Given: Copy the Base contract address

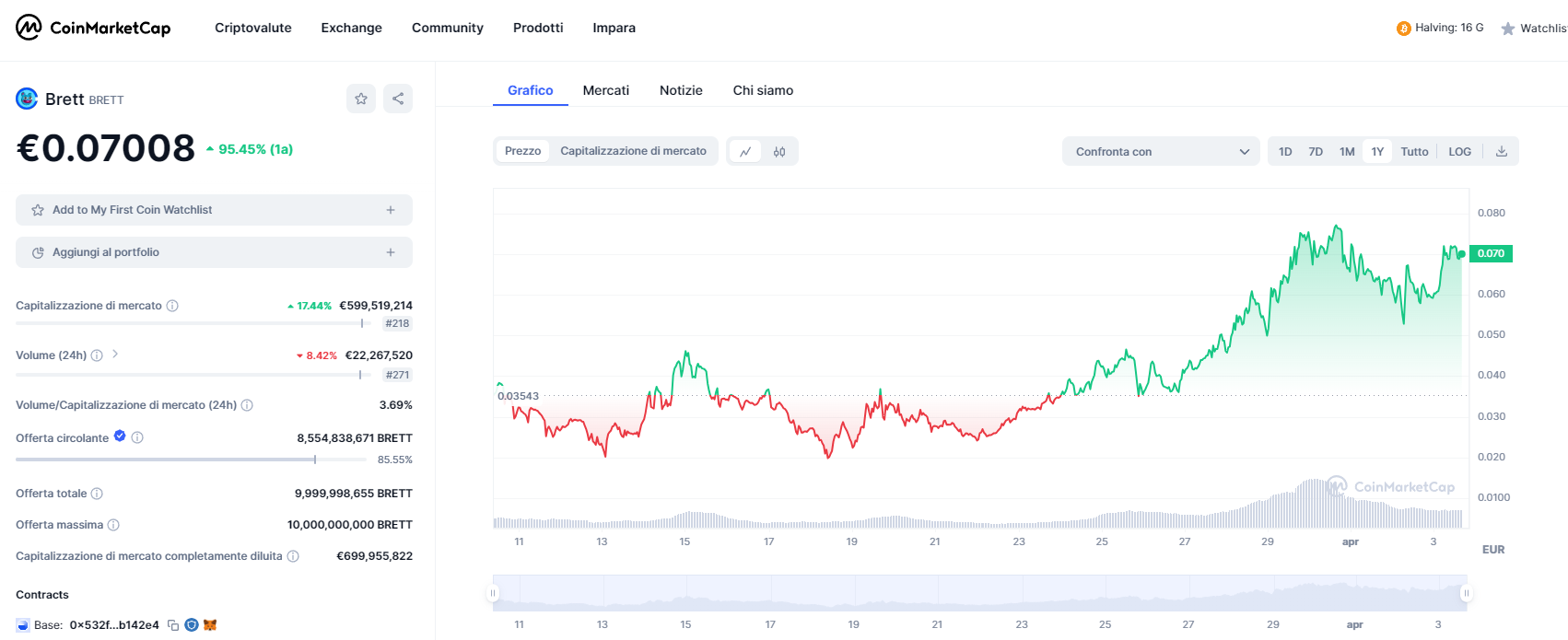Looking at the screenshot, I should 173,625.
